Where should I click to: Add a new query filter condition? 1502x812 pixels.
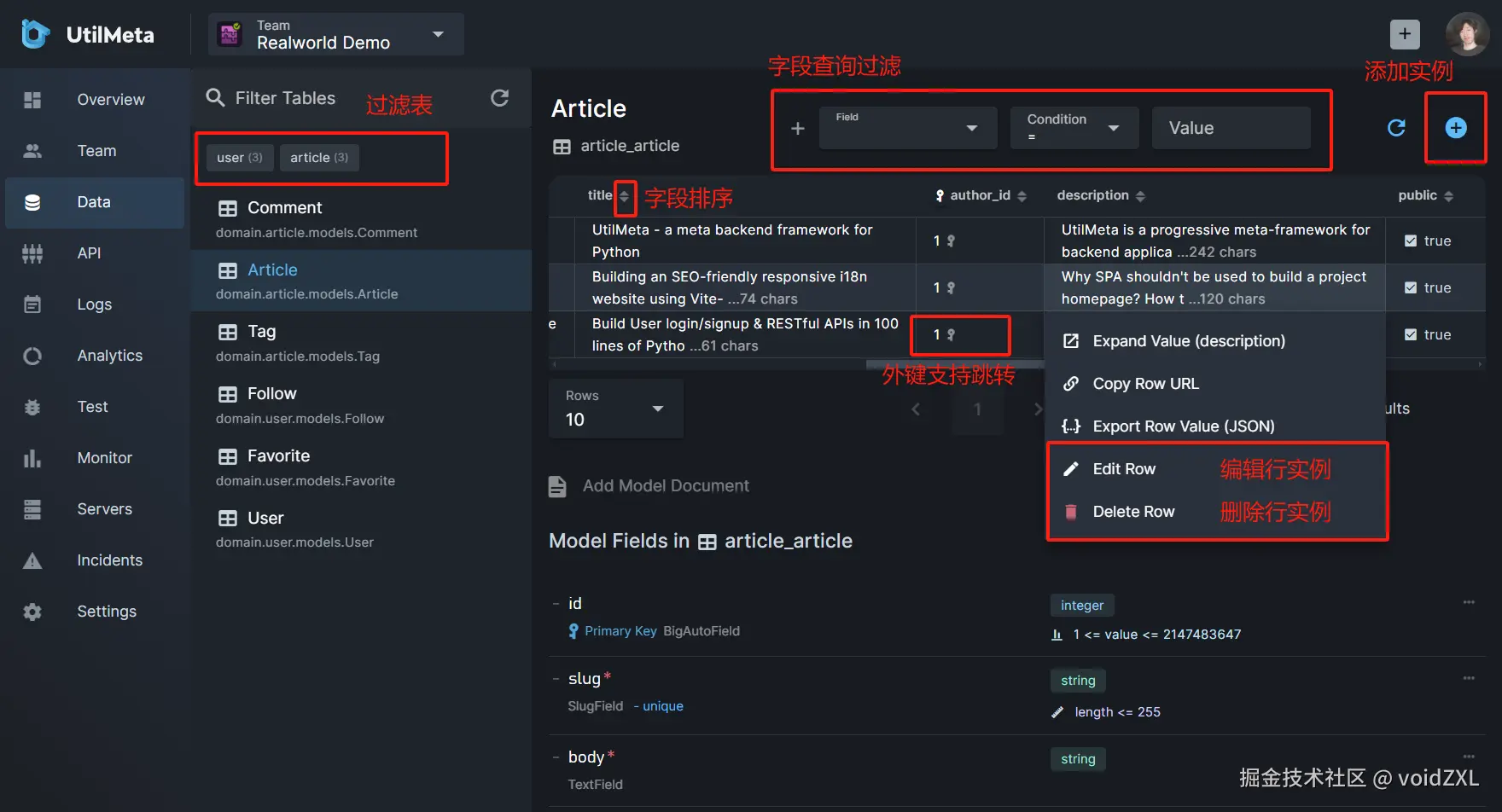(x=798, y=128)
